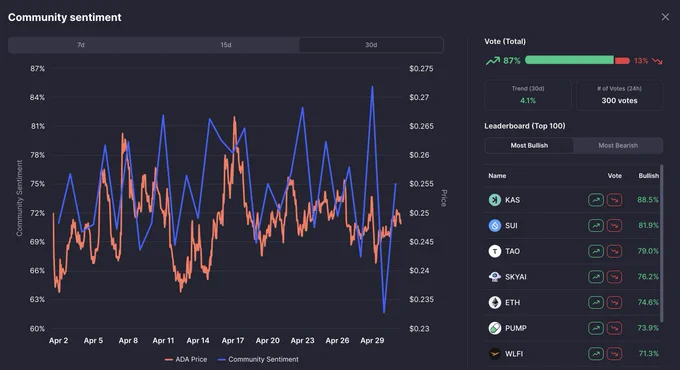The image size is (680, 370).
Task: Click the Vote (Total) heading
Action: [x=505, y=41]
